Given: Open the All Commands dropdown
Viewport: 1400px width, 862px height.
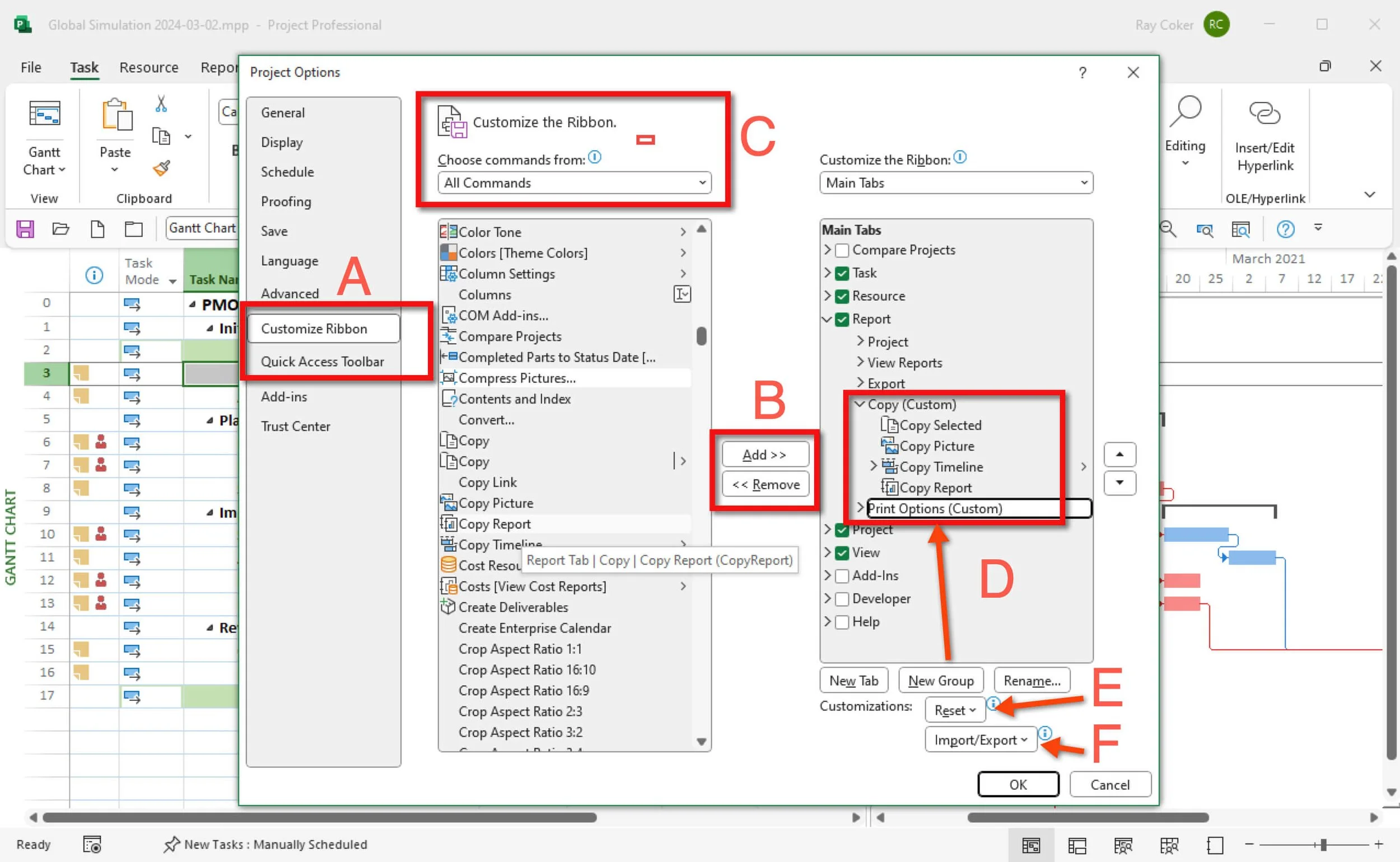Looking at the screenshot, I should click(x=574, y=182).
